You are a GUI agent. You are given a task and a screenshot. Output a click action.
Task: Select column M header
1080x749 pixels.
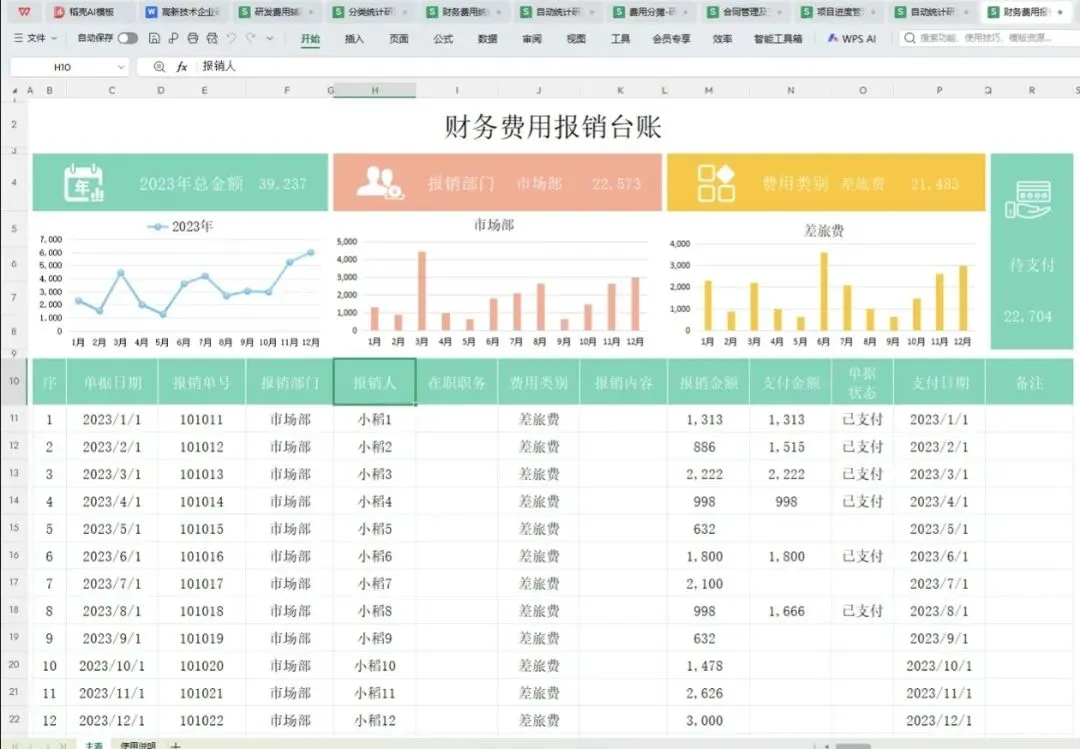pos(708,90)
